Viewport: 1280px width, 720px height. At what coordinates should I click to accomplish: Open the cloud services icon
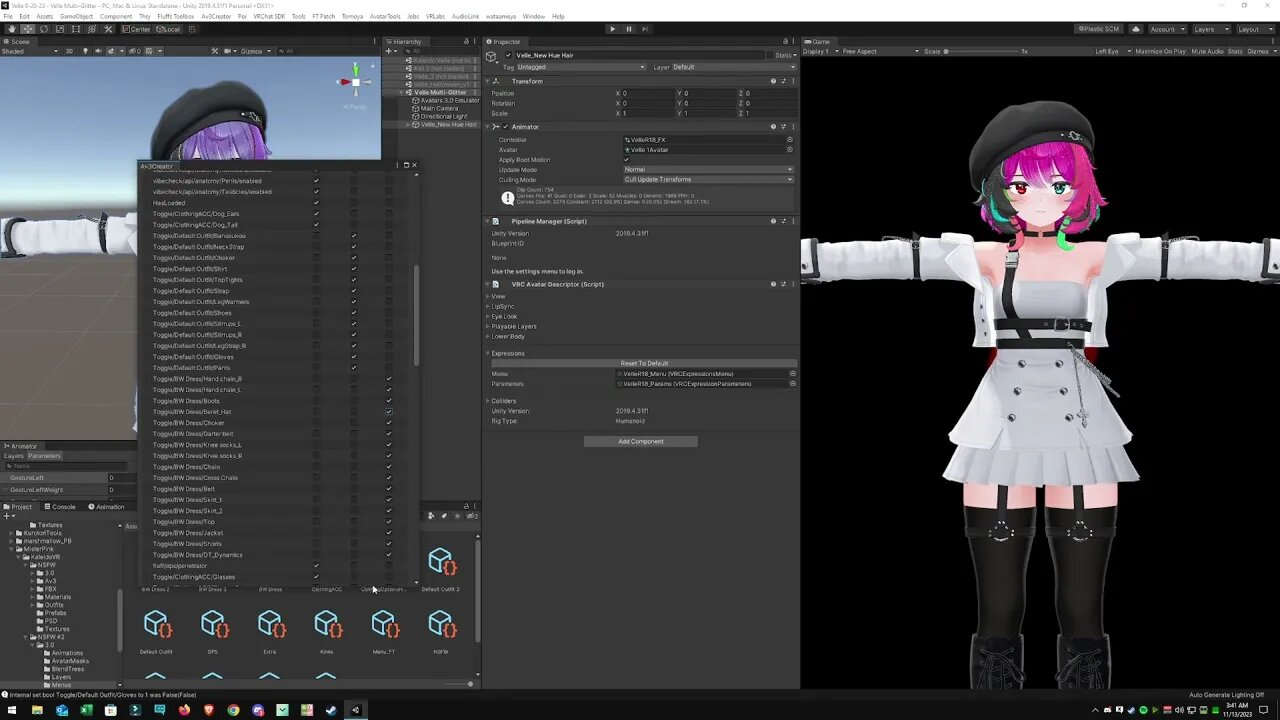coord(1135,29)
